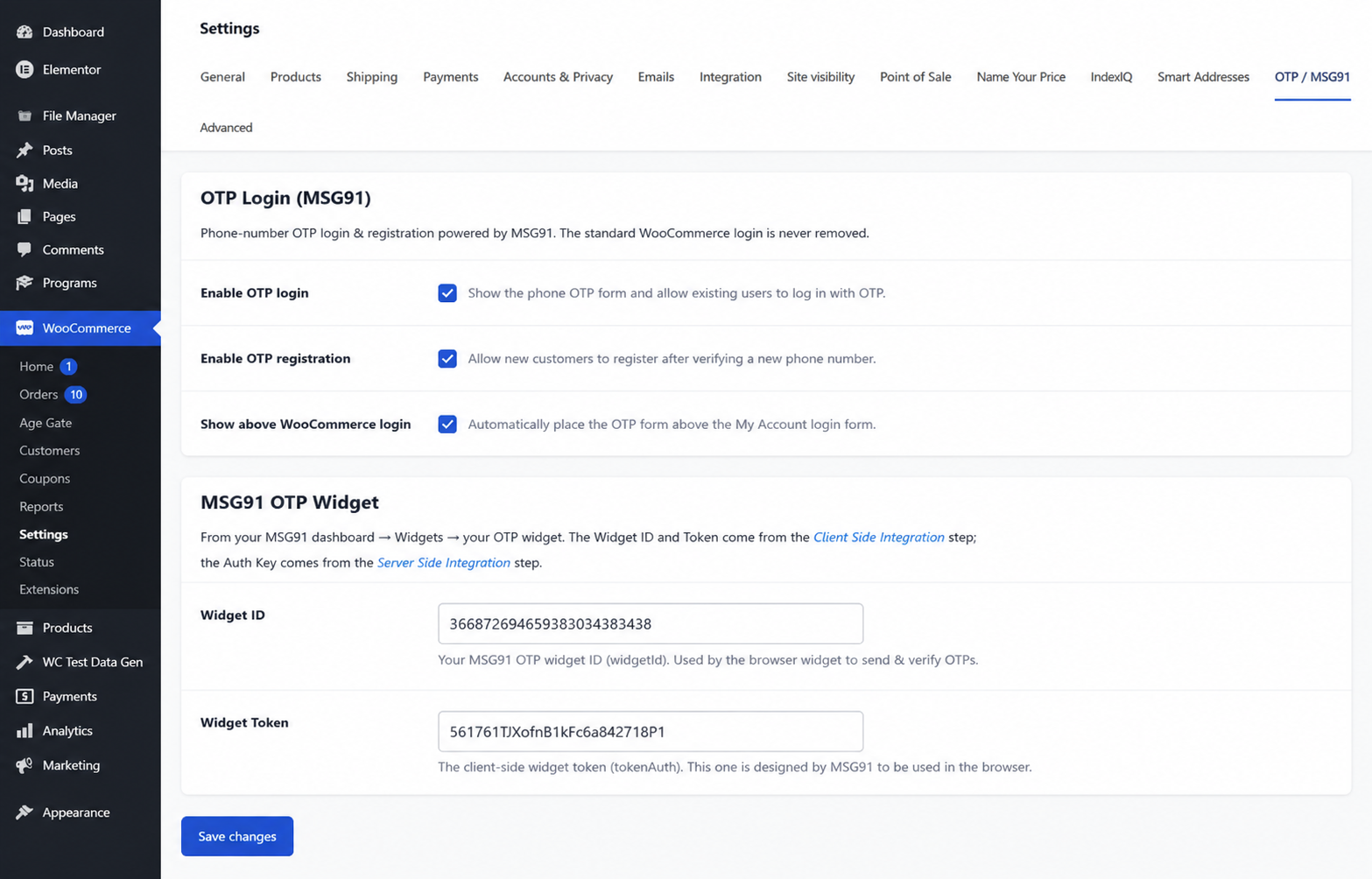Click the Show above WooCommerce login label
Screen dimensions: 1372x879
tap(306, 425)
